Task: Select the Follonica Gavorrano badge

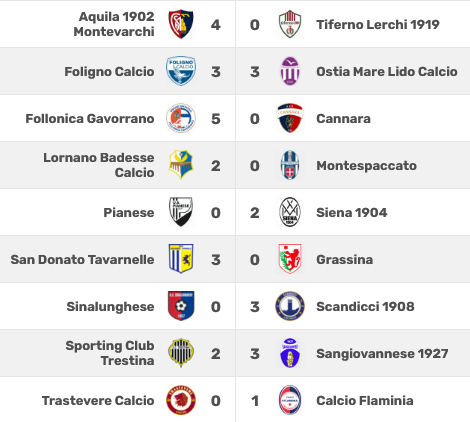Action: pyautogui.click(x=181, y=118)
